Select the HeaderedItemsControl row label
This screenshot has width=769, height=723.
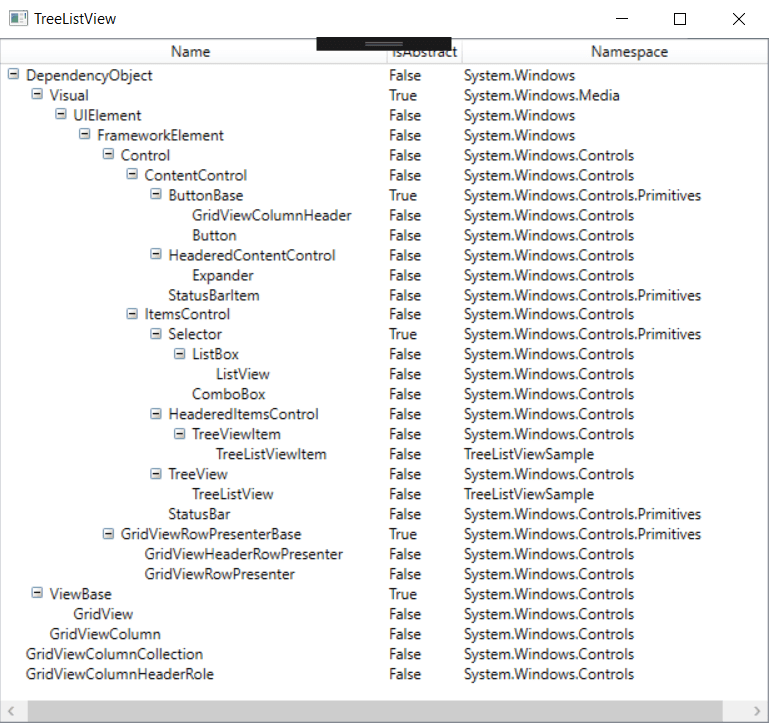(x=243, y=414)
